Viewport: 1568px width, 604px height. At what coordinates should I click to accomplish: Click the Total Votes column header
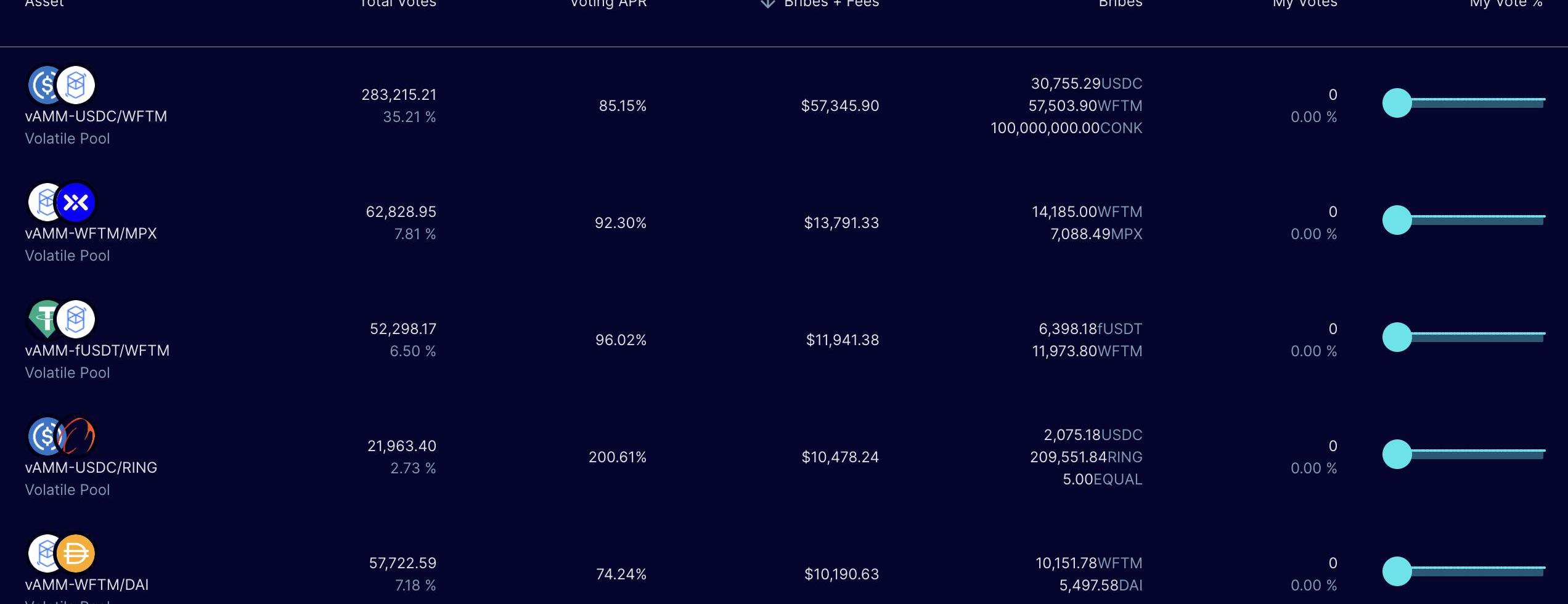click(398, 4)
